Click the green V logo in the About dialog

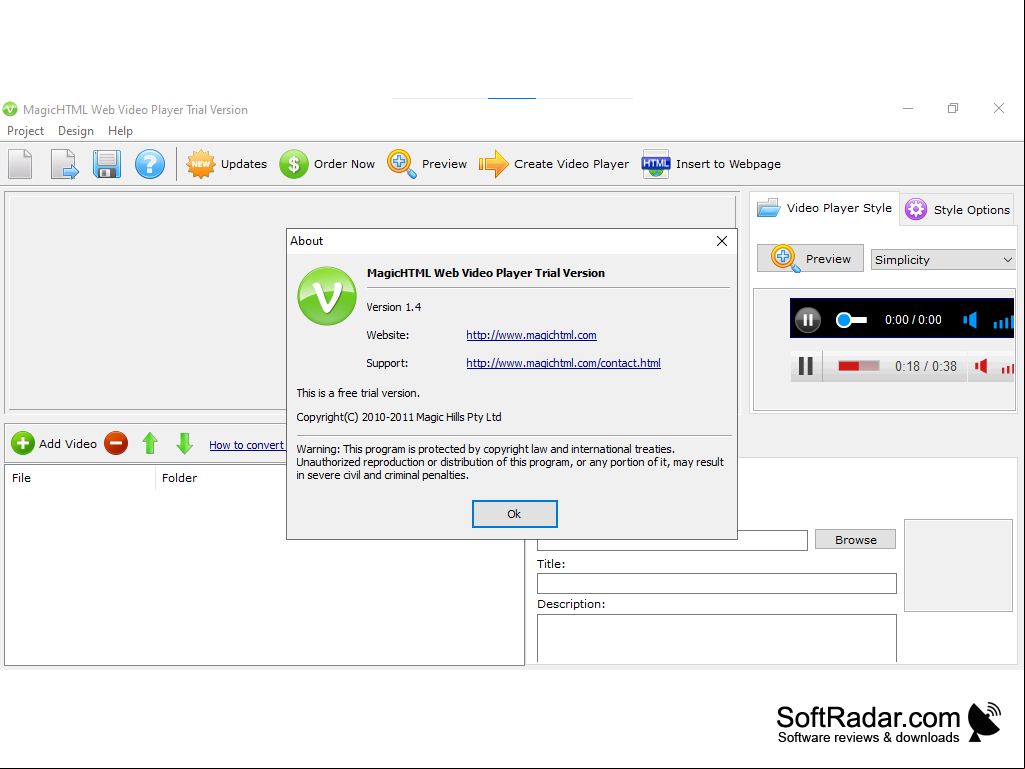[327, 296]
